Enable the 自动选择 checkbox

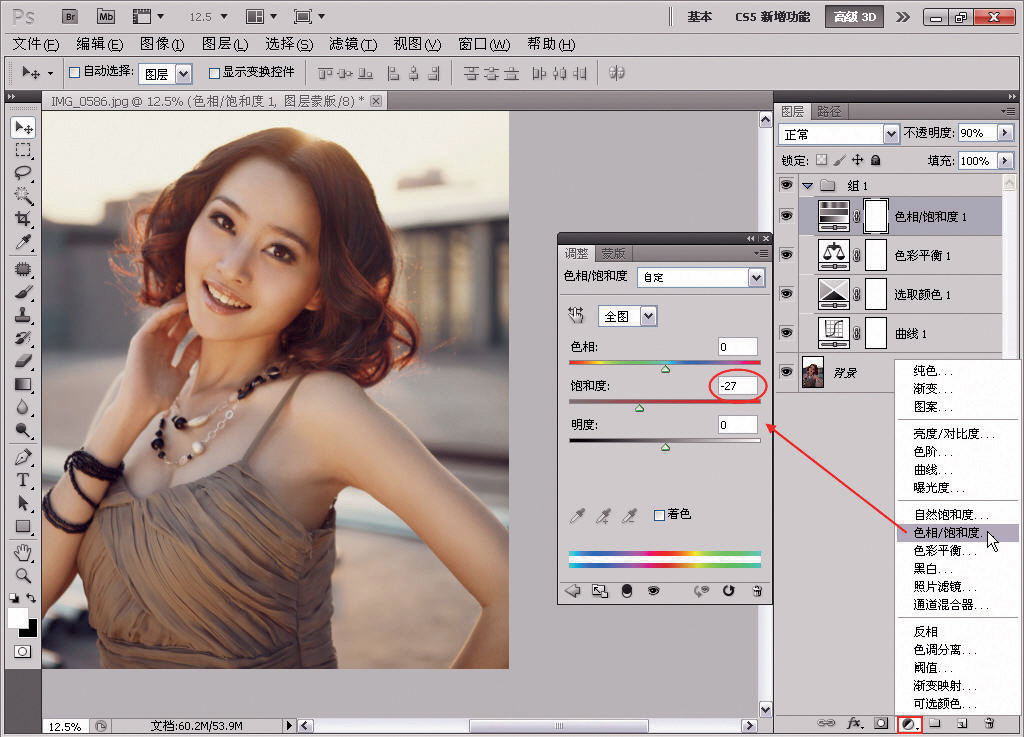74,72
